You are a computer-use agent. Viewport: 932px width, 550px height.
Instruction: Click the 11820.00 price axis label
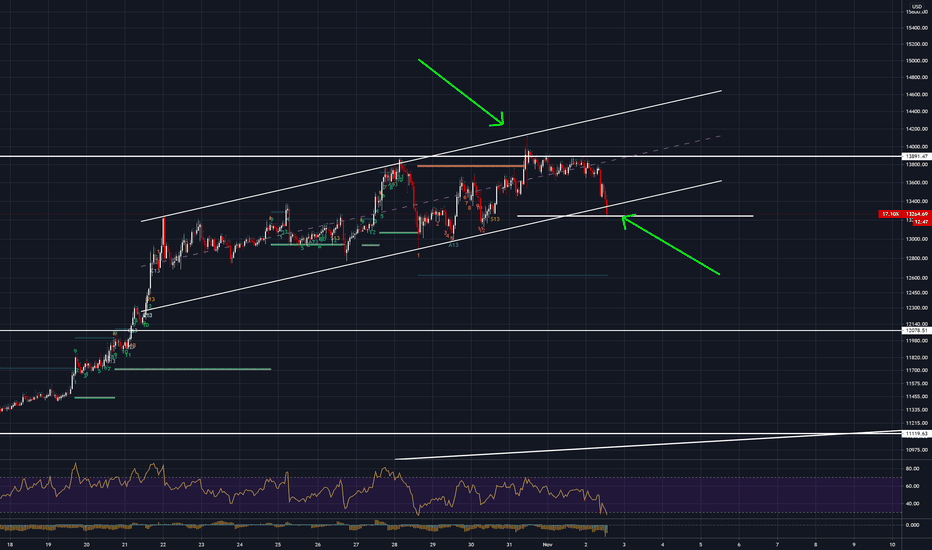click(917, 357)
